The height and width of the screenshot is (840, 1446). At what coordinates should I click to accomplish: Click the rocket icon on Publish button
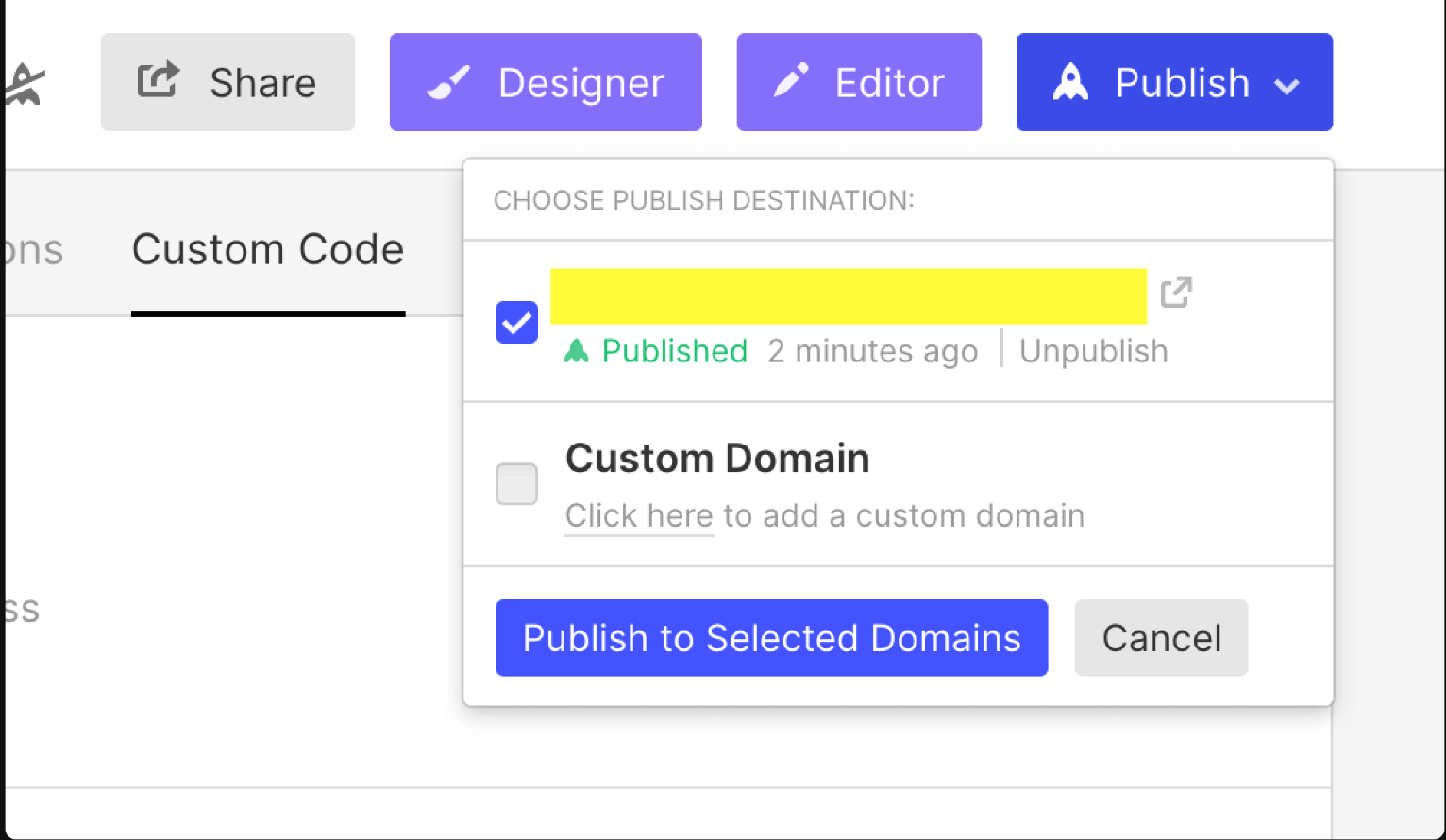point(1070,83)
